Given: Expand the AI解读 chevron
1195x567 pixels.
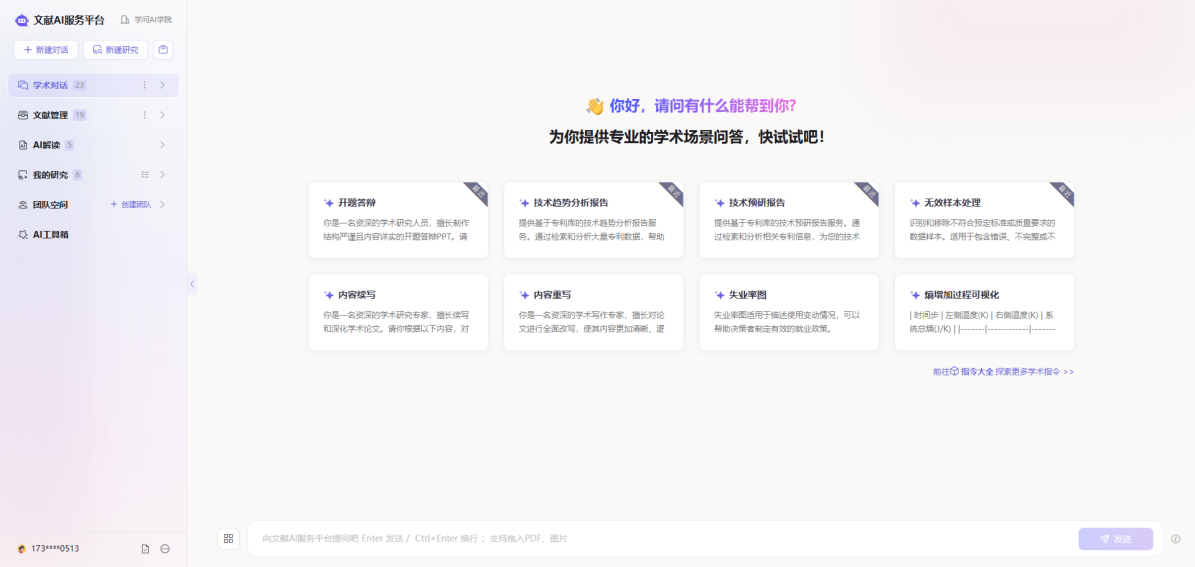Looking at the screenshot, I should coord(162,145).
